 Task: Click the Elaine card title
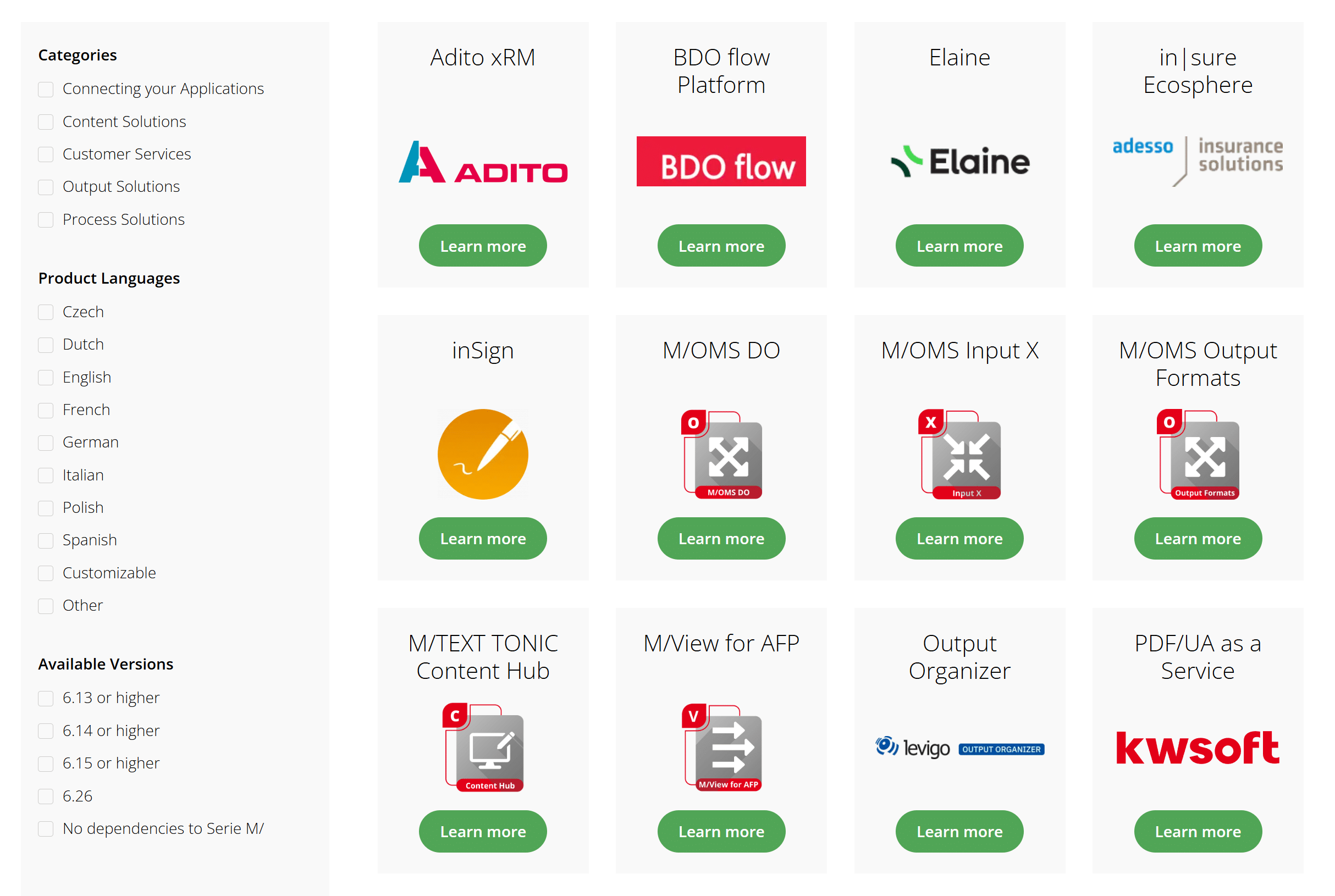coord(959,58)
